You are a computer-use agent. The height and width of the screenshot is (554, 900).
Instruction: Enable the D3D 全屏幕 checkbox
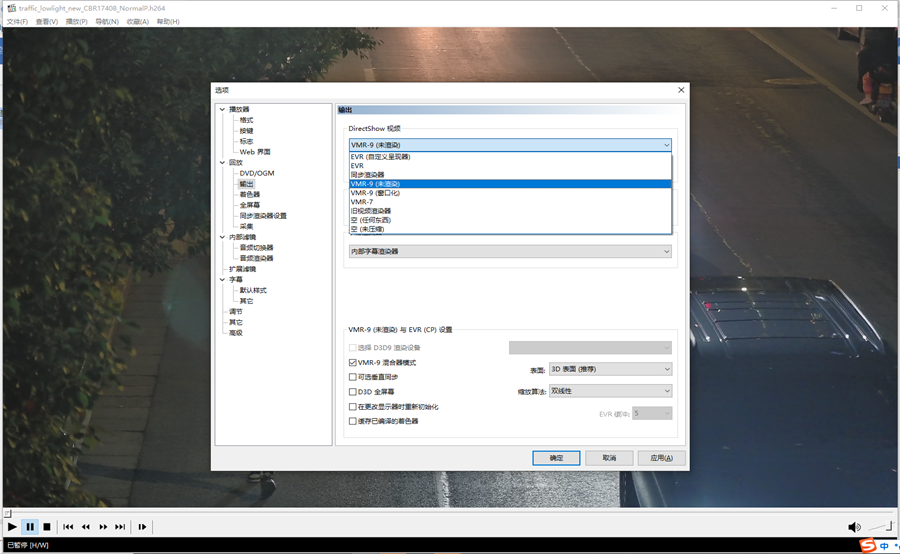[353, 392]
